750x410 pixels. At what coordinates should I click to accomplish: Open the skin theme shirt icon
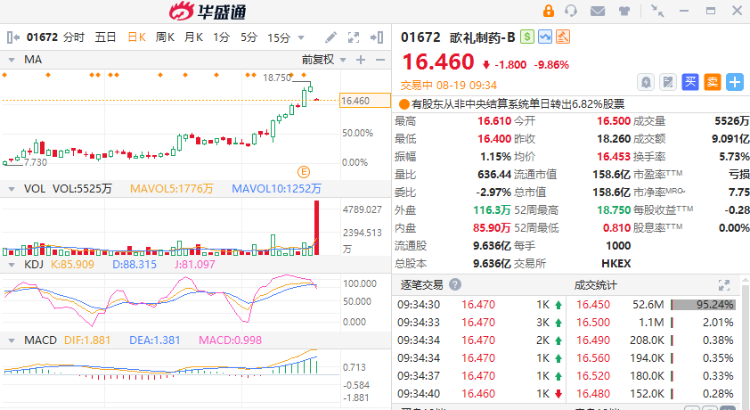[624, 11]
